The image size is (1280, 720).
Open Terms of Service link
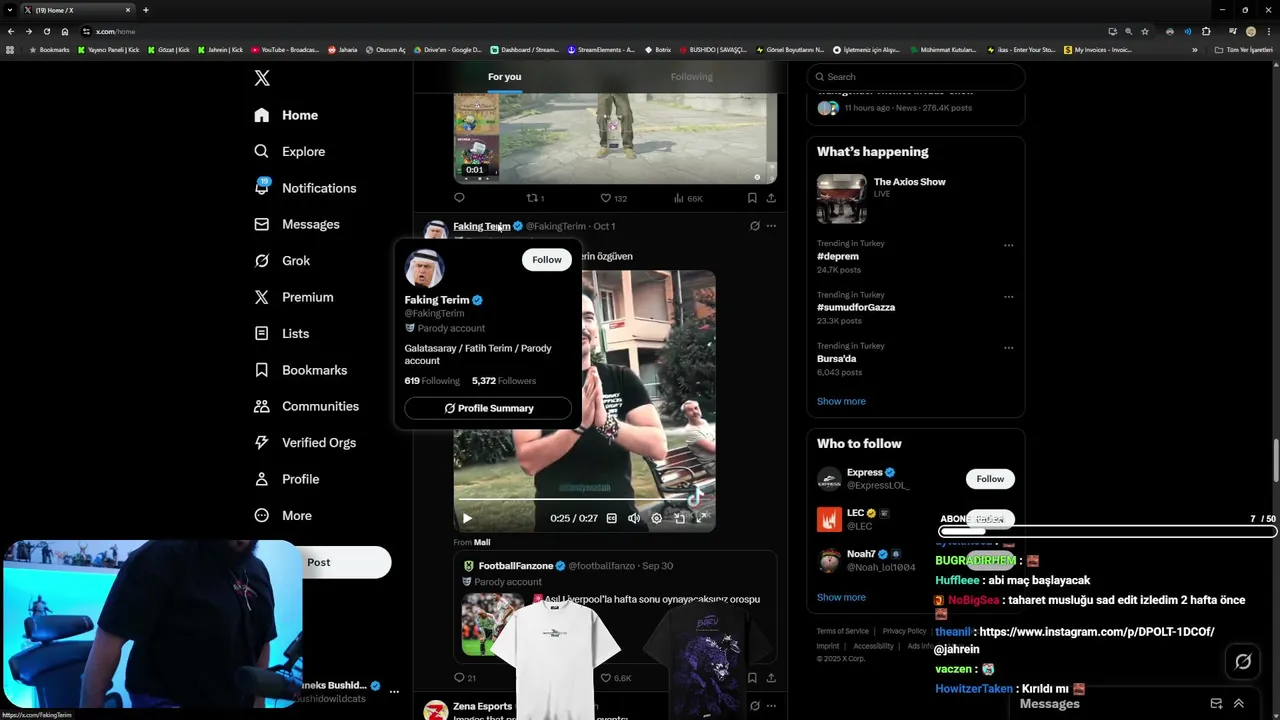[x=842, y=631]
